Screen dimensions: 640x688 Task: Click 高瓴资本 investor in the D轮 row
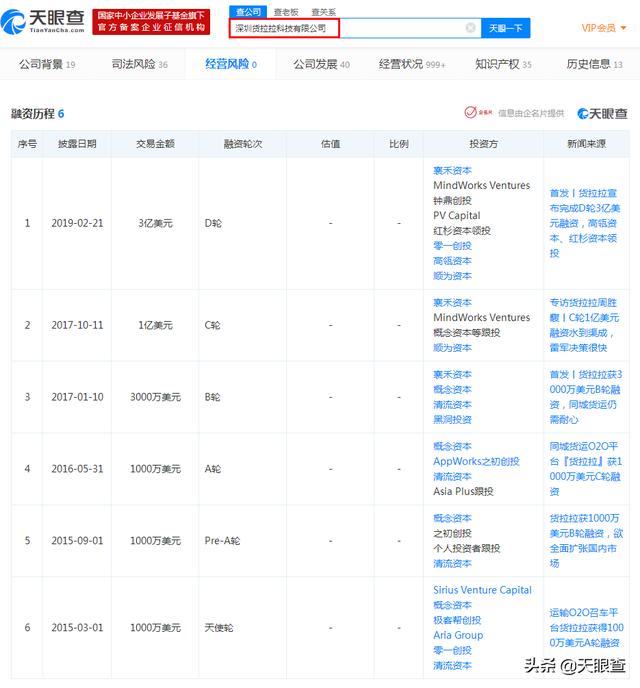point(452,261)
